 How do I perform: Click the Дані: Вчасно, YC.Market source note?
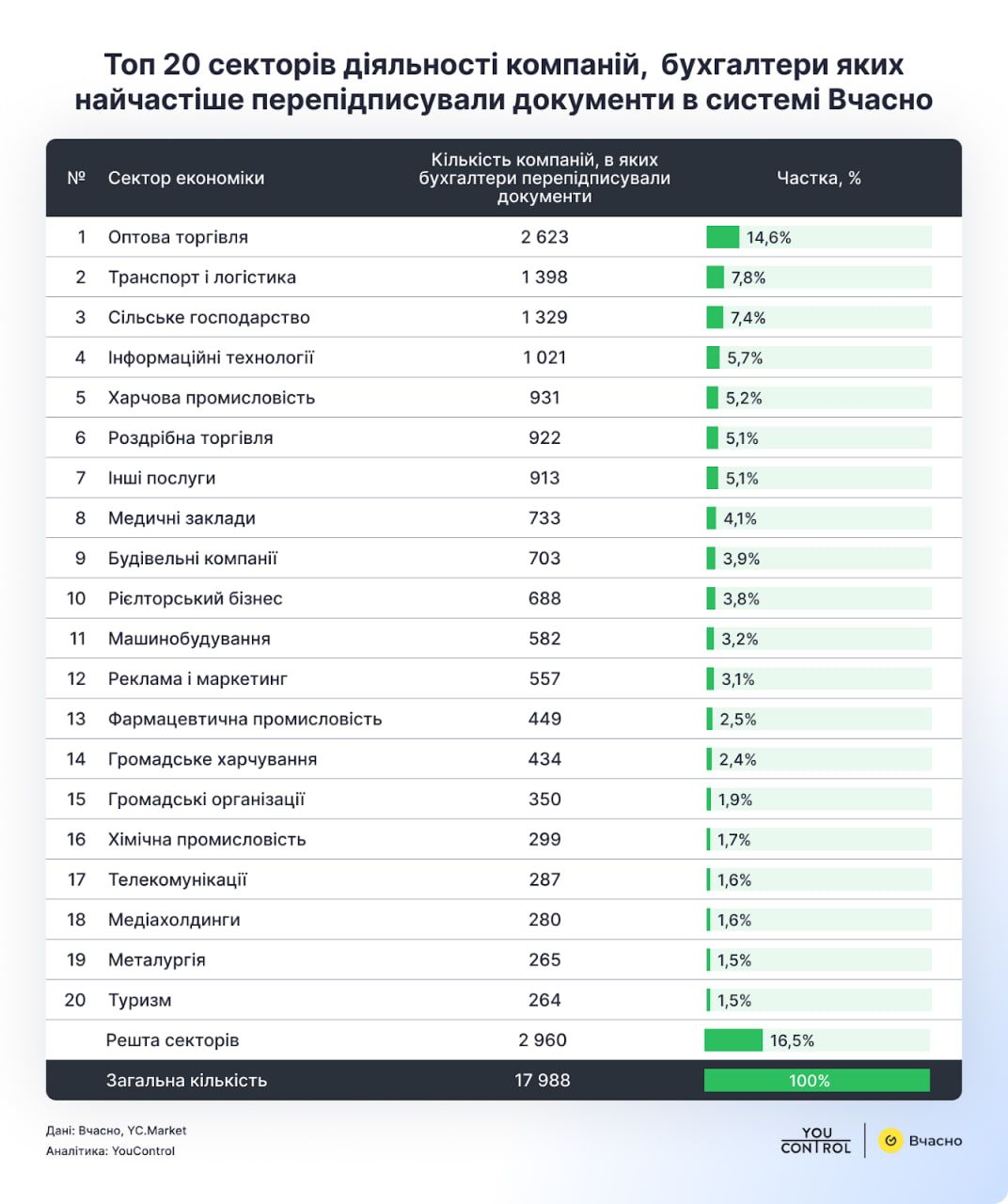pyautogui.click(x=116, y=1131)
